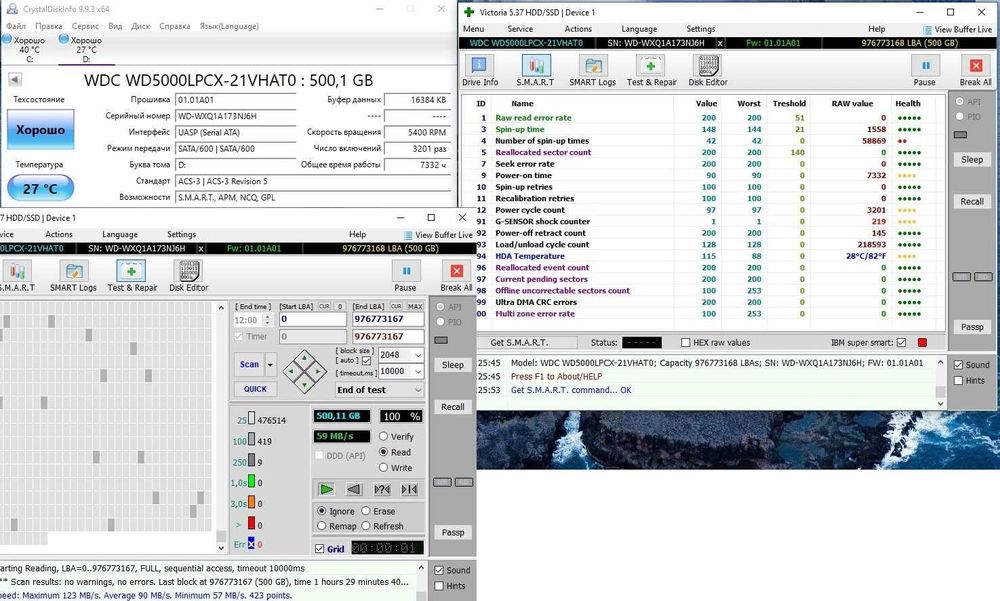The width and height of the screenshot is (1000, 601).
Task: Click the MAX button beside End LBA
Action: tap(415, 306)
